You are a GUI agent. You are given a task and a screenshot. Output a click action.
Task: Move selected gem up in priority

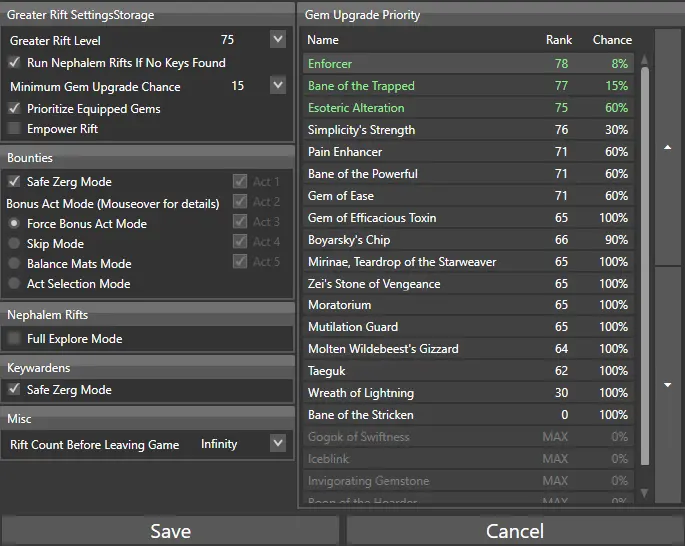667,147
